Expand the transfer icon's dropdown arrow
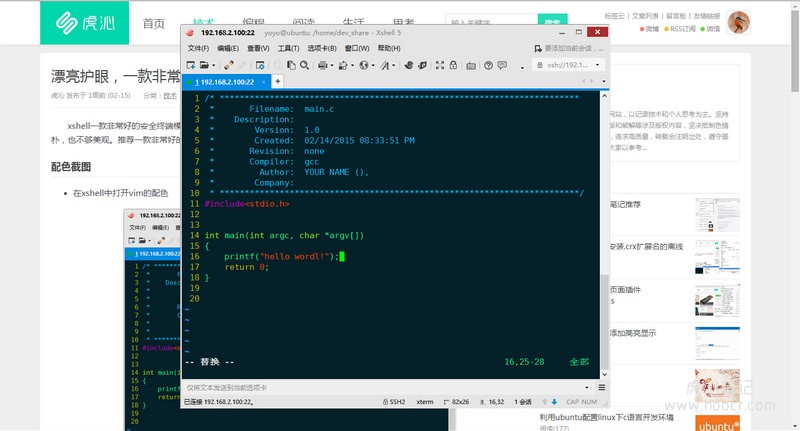Viewport: 800px width, 431px height. pyautogui.click(x=352, y=65)
